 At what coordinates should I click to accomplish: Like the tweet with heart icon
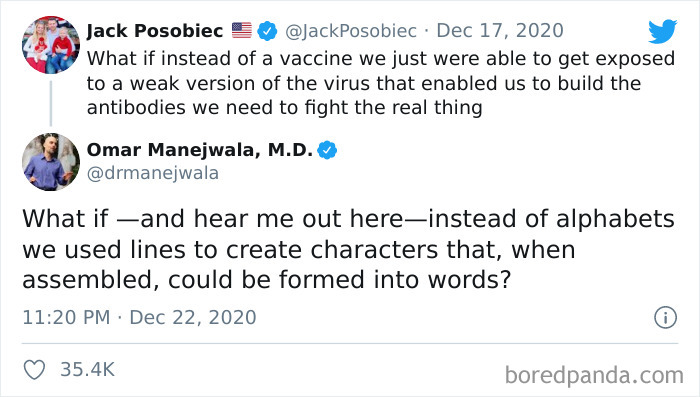tap(34, 370)
